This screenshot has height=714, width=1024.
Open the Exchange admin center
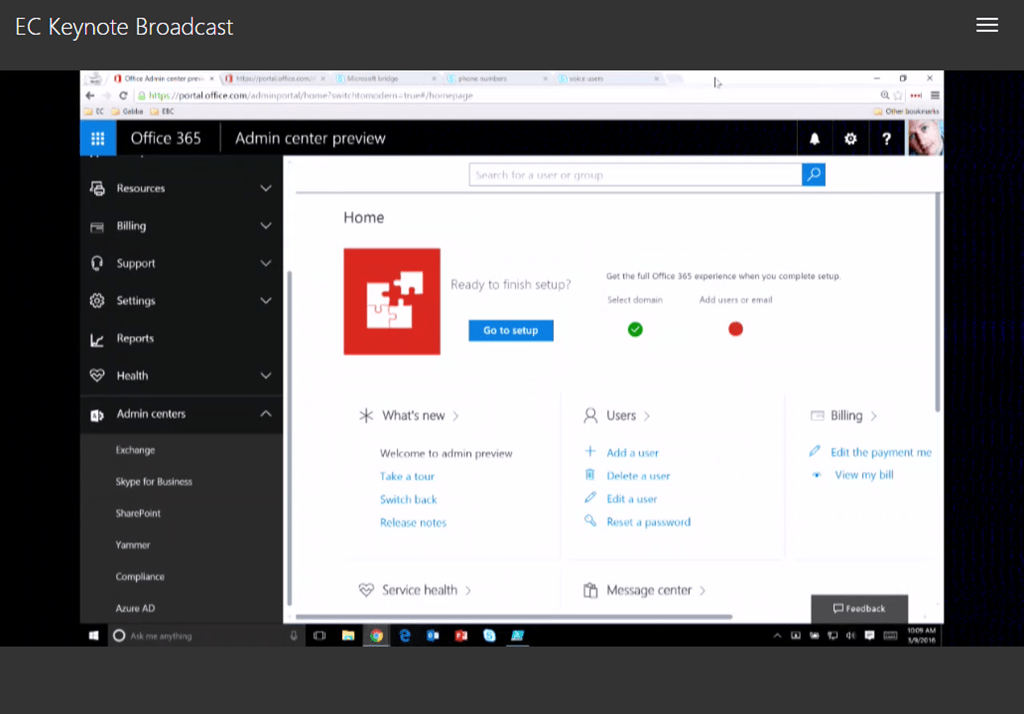point(135,451)
